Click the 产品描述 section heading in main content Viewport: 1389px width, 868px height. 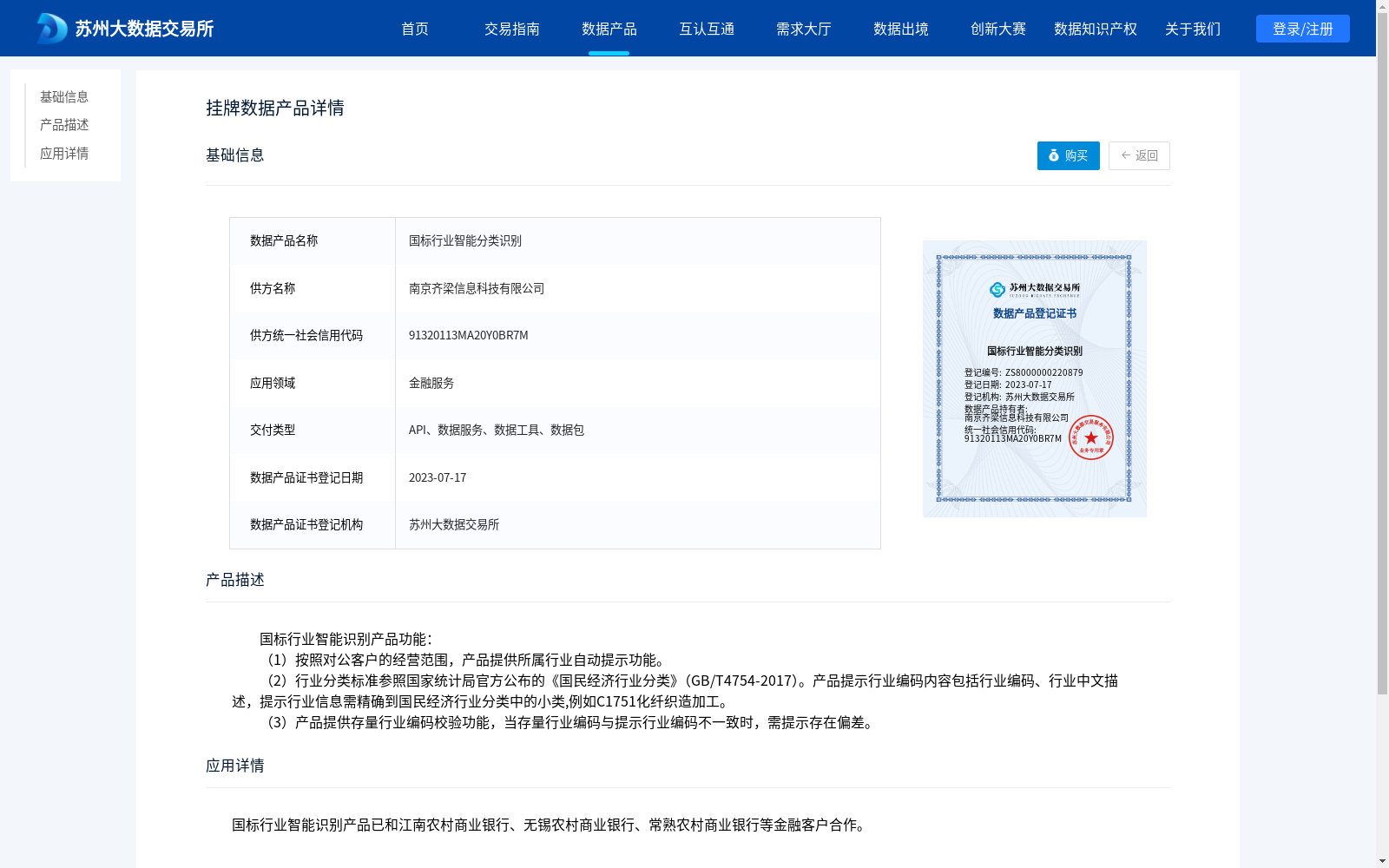tap(235, 579)
